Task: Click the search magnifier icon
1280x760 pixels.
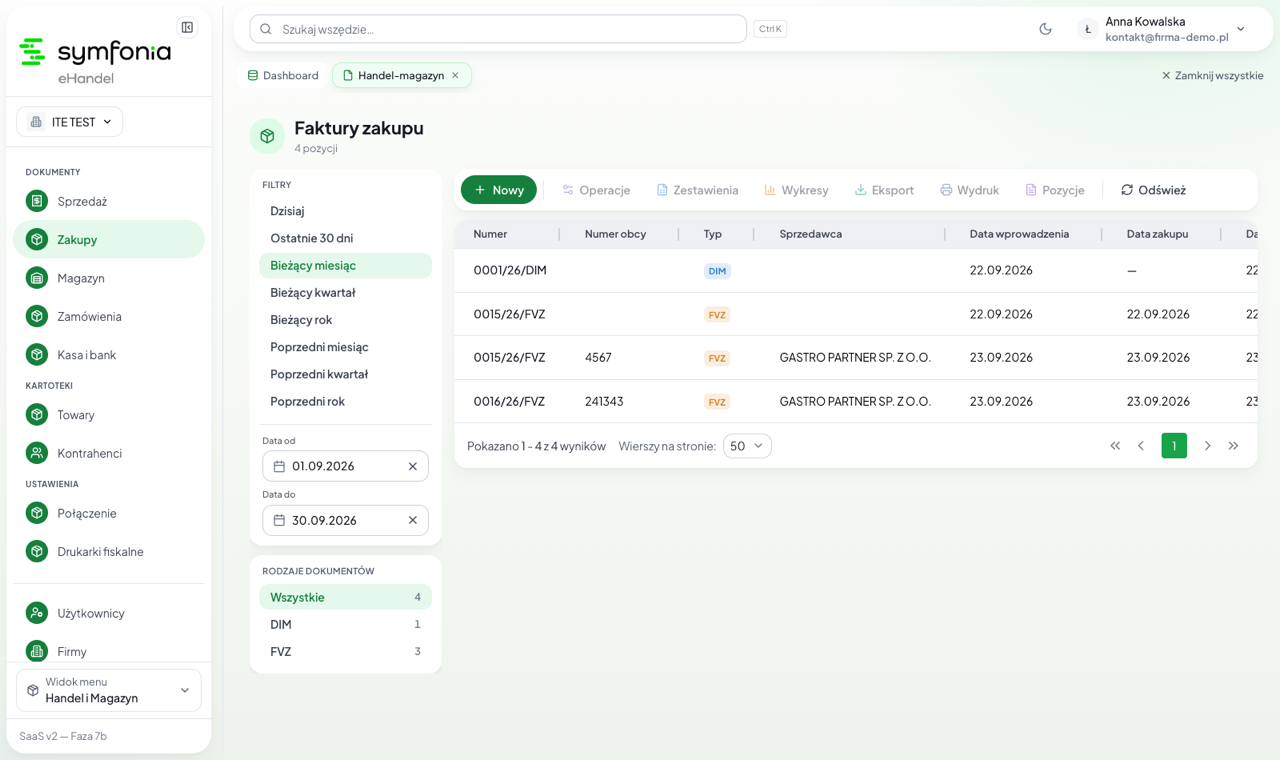Action: click(266, 29)
